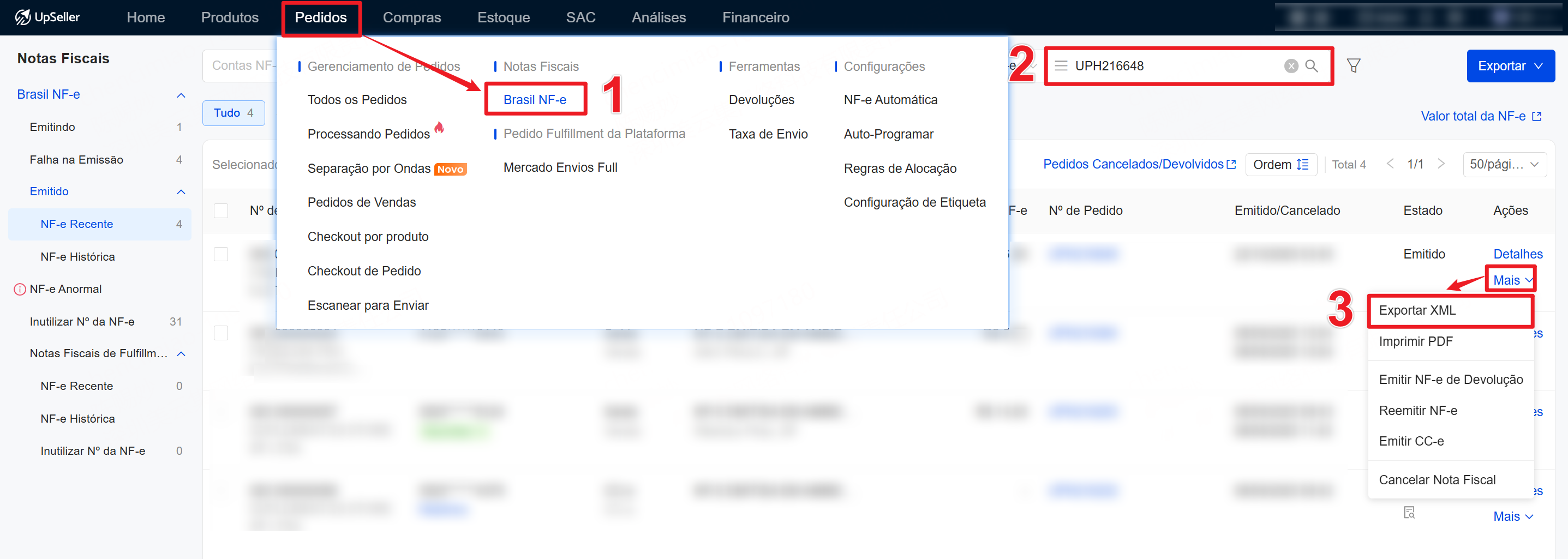The image size is (1568, 559).
Task: Toggle the select-all header checkbox
Action: click(x=221, y=211)
